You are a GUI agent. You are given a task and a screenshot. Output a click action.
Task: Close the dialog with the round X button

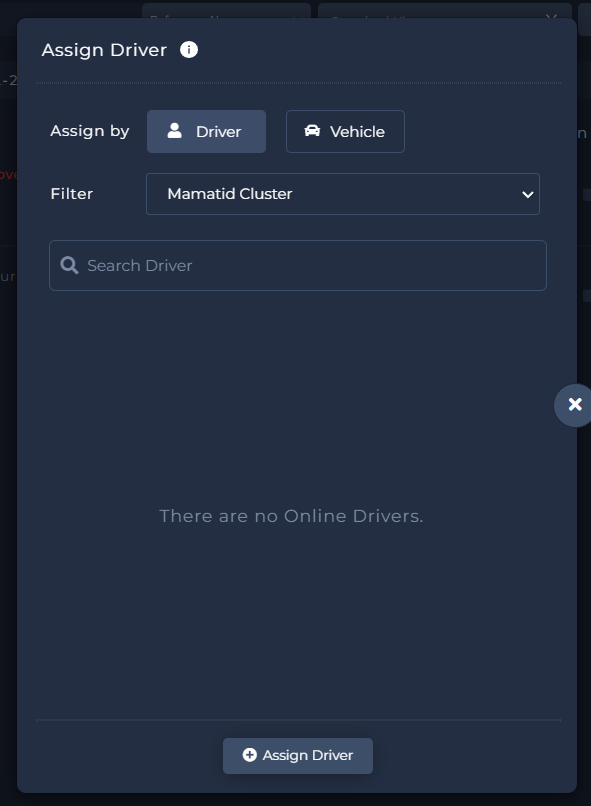tap(575, 405)
